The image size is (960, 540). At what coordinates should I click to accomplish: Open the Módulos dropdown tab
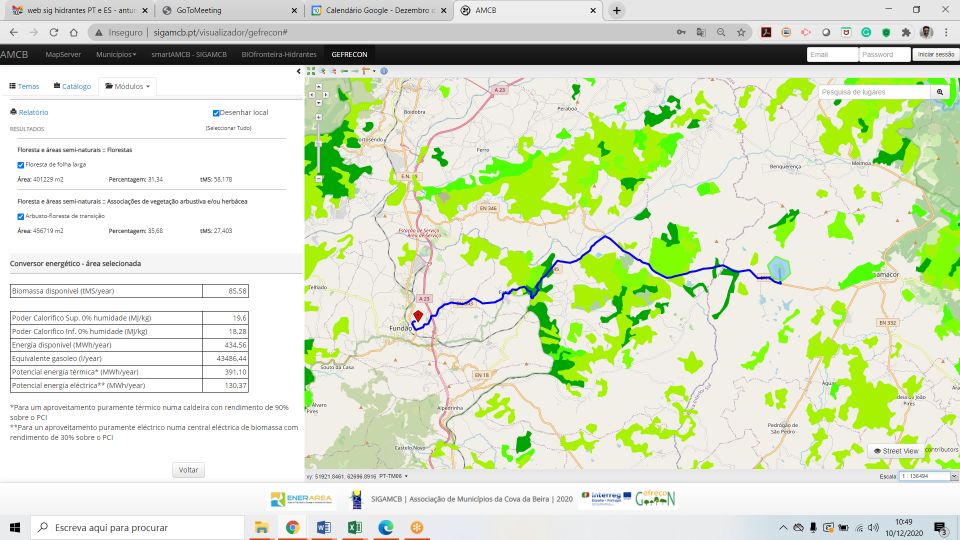coord(128,87)
